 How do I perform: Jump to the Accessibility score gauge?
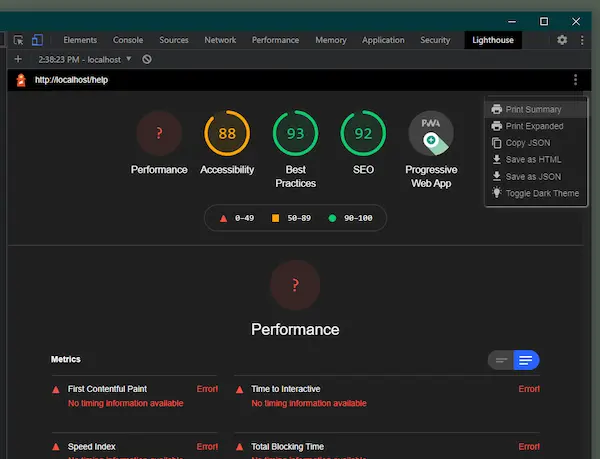[227, 134]
